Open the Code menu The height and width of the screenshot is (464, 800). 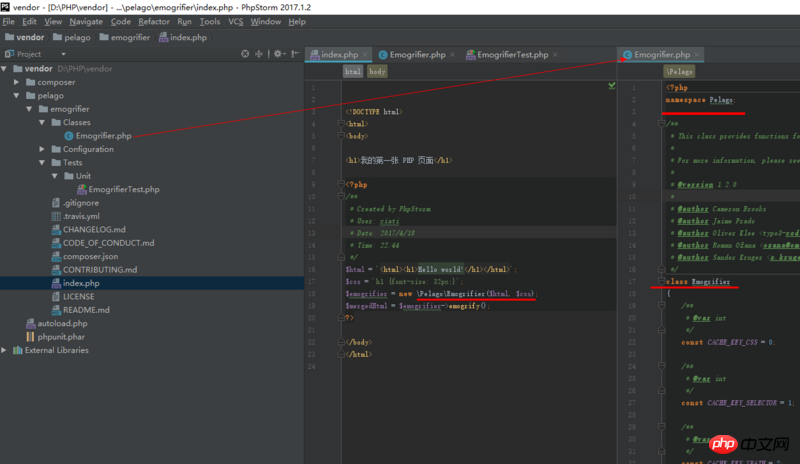120,21
